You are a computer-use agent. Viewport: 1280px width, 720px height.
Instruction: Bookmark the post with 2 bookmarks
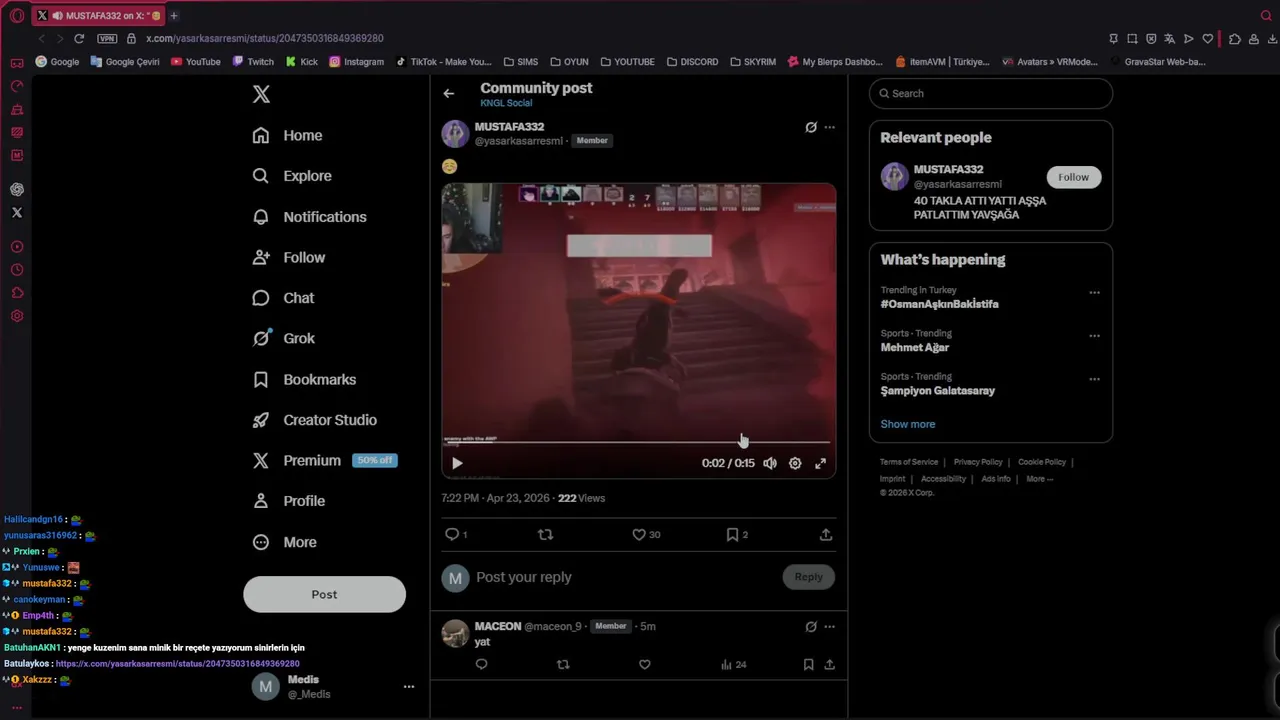point(737,534)
